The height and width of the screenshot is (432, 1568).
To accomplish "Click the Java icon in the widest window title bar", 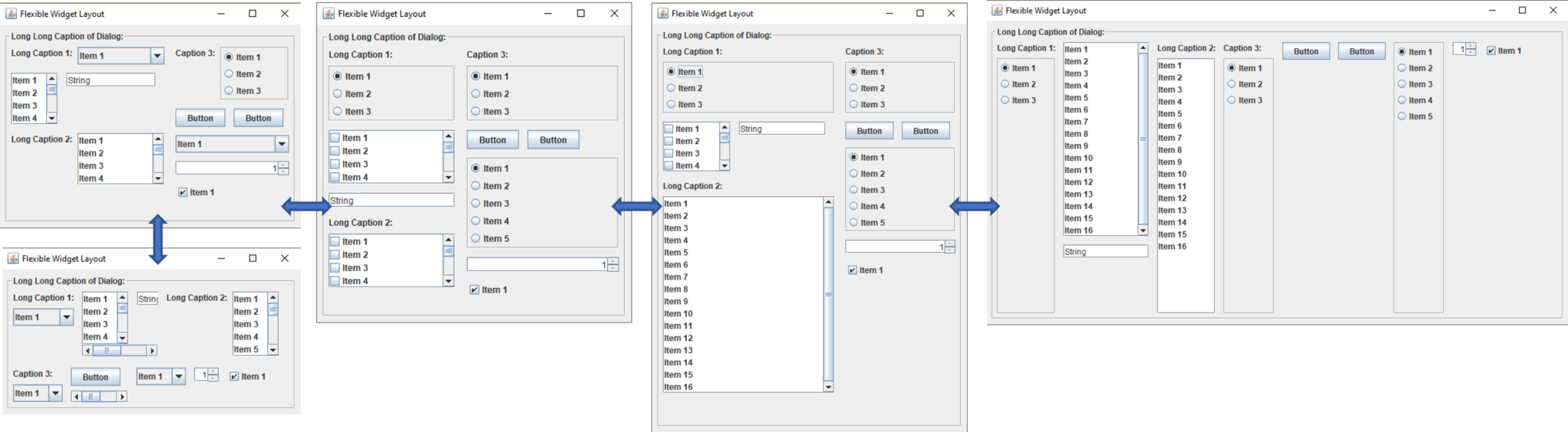I will point(997,11).
